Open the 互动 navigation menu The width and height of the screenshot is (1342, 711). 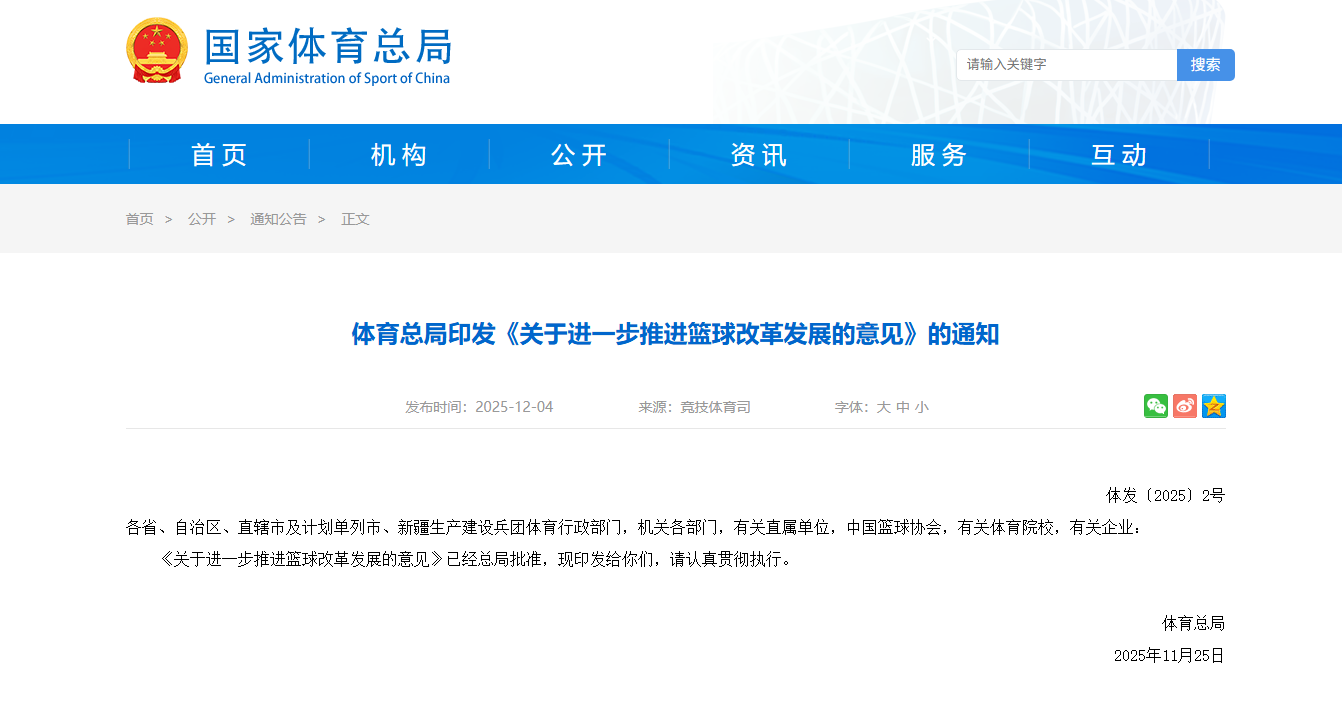pos(1119,154)
